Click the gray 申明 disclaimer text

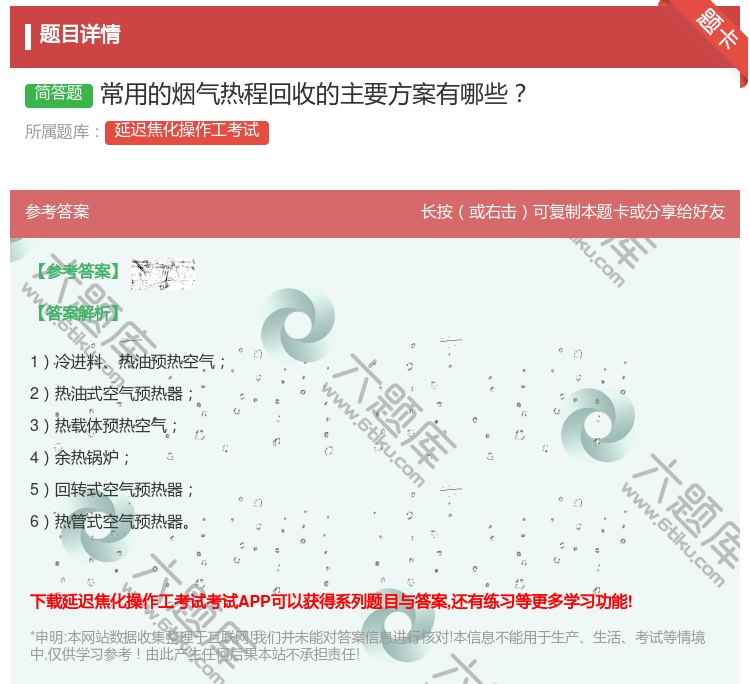coord(367,646)
